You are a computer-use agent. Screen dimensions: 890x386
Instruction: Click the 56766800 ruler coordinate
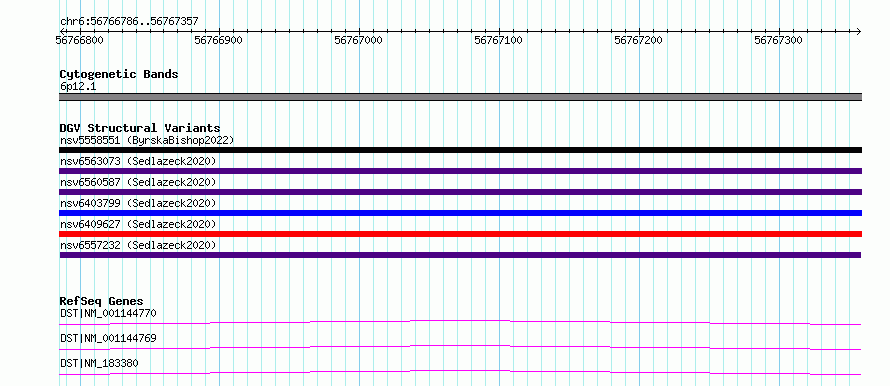click(79, 40)
